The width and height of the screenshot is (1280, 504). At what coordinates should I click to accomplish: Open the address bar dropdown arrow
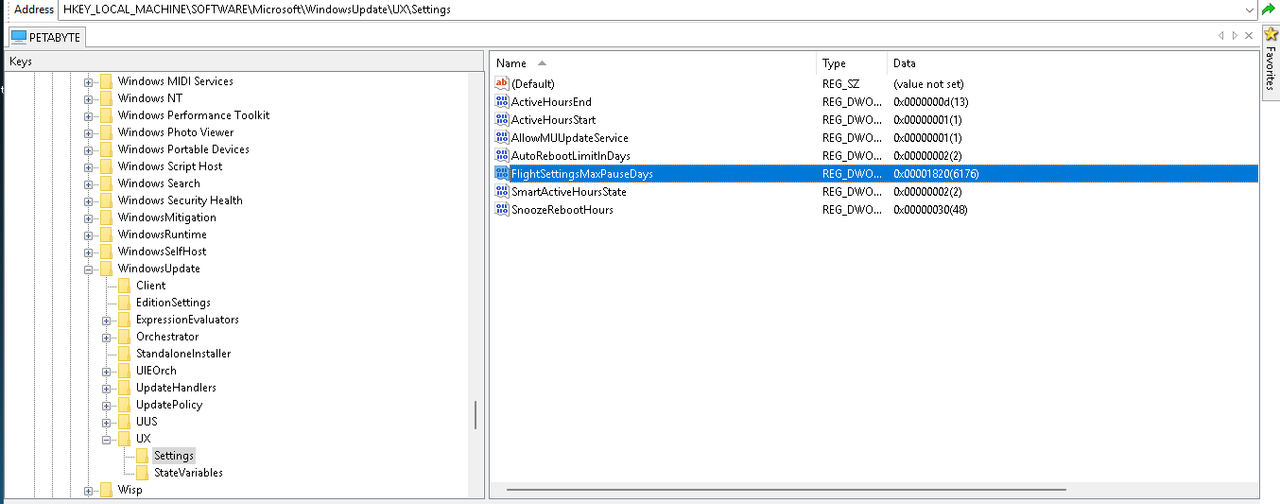point(1250,9)
